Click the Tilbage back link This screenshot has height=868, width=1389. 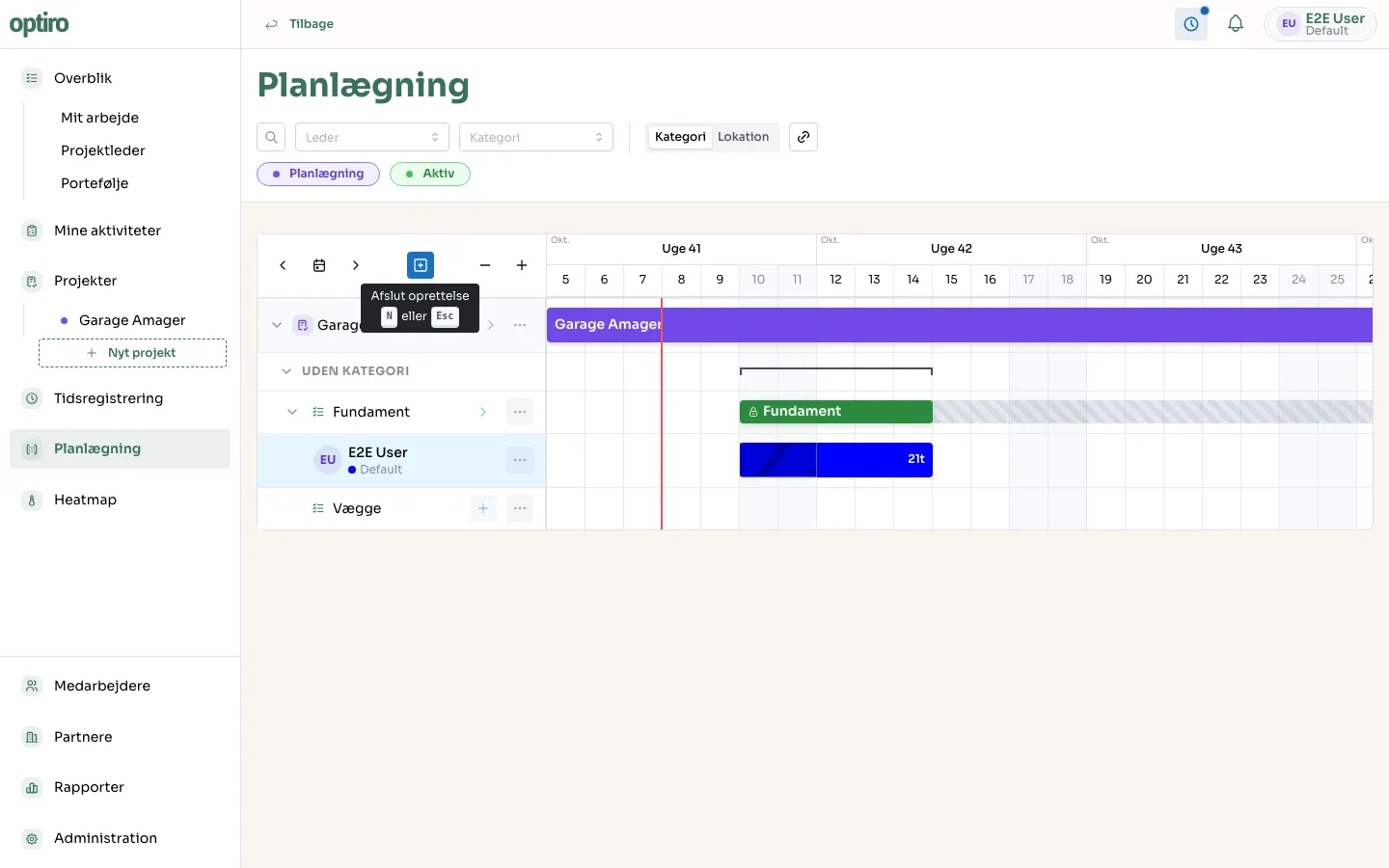click(299, 24)
